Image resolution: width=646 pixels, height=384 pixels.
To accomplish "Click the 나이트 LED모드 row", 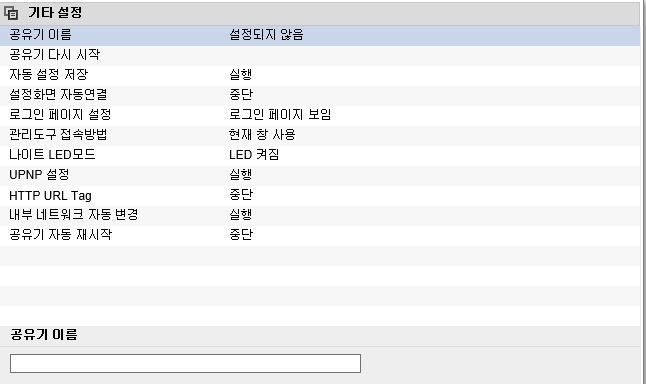I will point(320,155).
